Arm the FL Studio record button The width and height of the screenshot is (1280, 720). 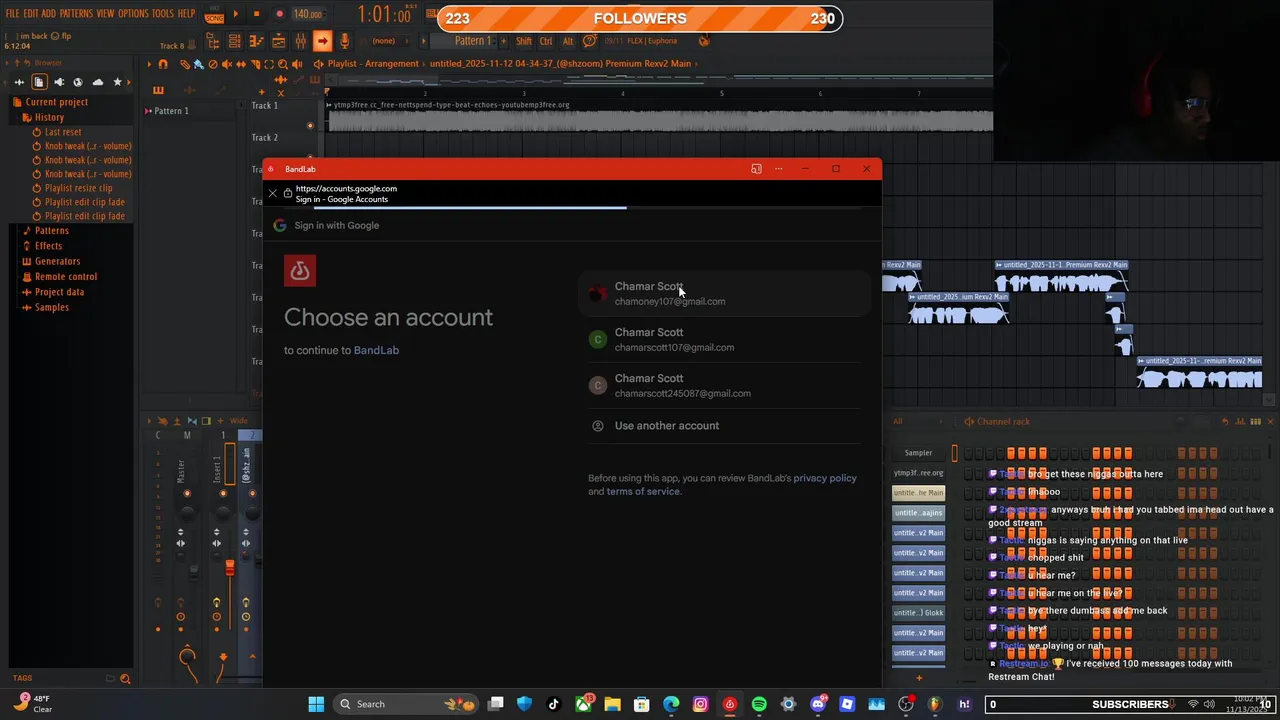coord(279,14)
